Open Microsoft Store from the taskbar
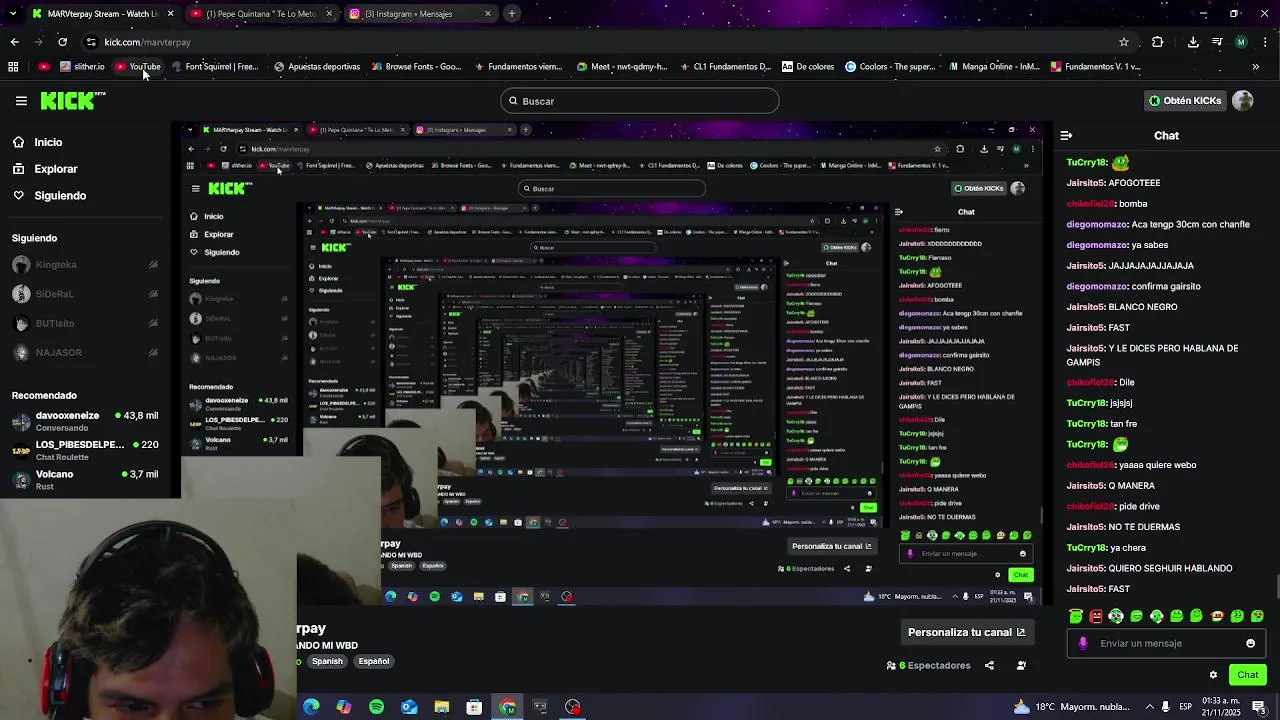 [x=474, y=707]
